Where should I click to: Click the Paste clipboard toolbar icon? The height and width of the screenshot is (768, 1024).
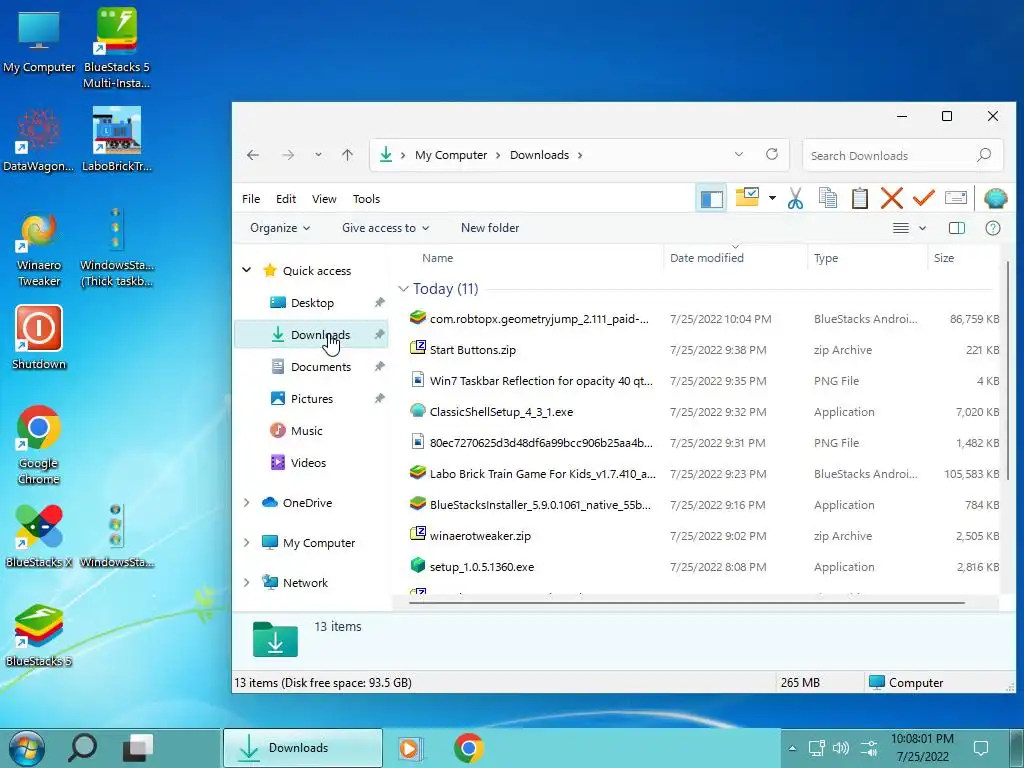pyautogui.click(x=859, y=198)
